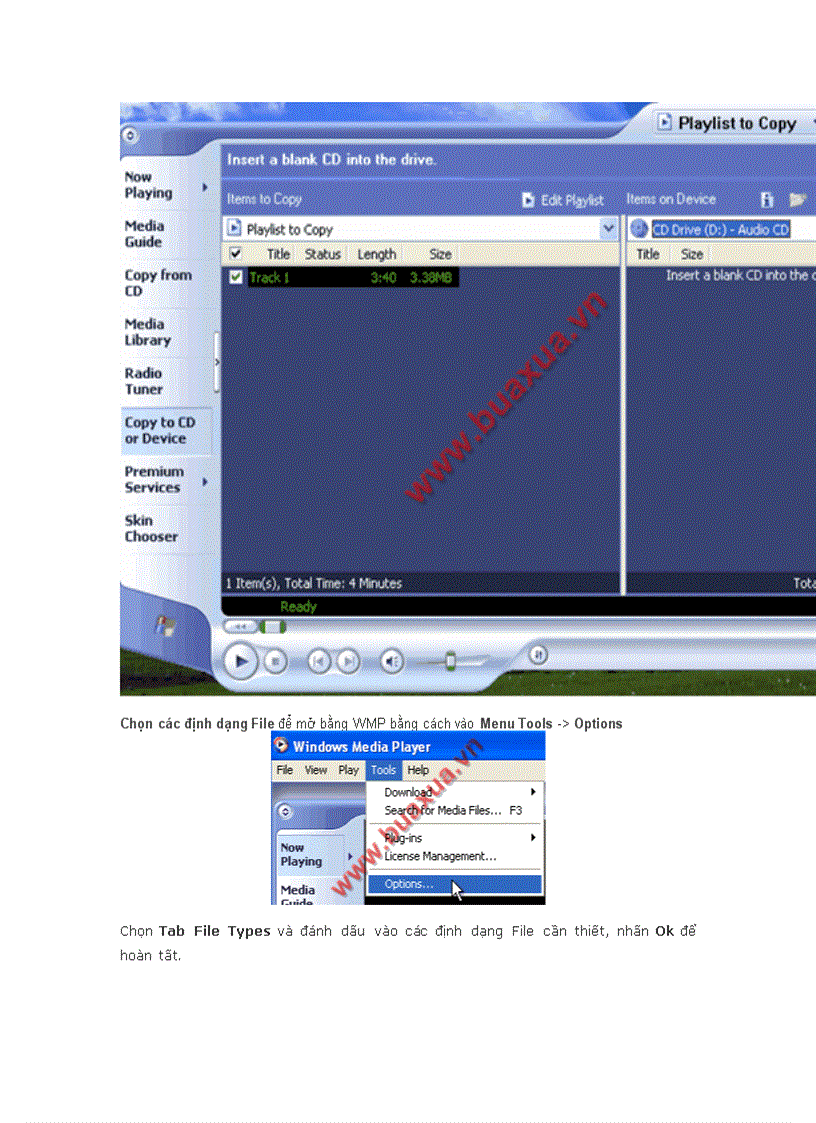Mute the audio with the speaker icon

tap(392, 661)
